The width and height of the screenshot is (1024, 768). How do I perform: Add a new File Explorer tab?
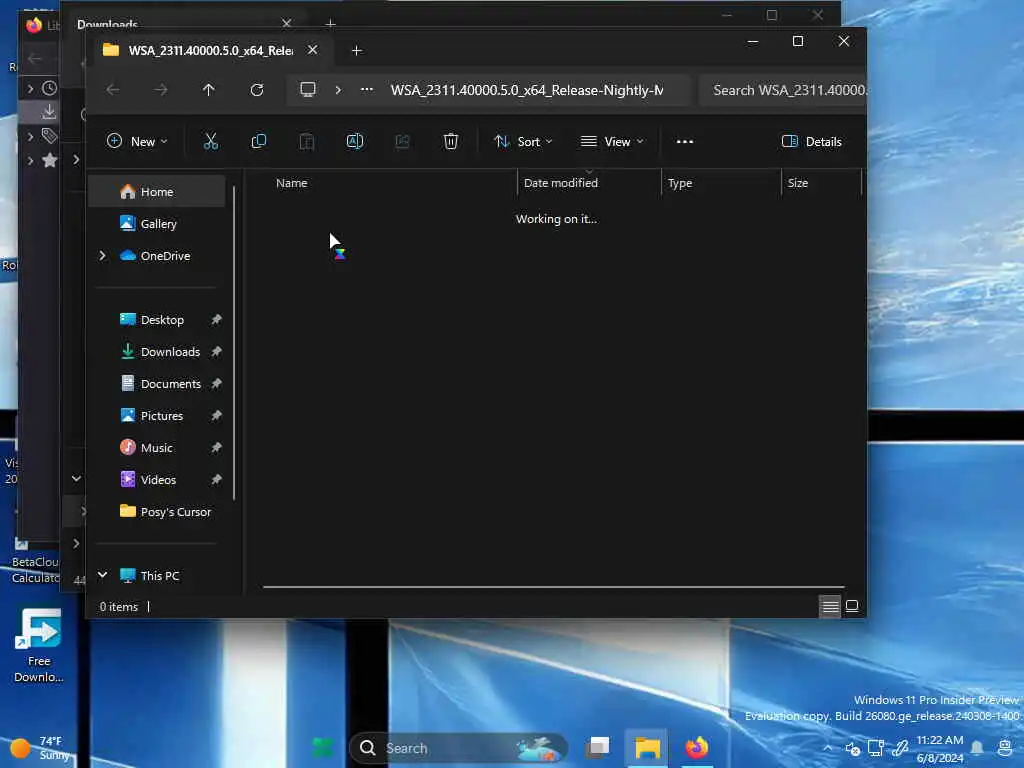click(357, 50)
